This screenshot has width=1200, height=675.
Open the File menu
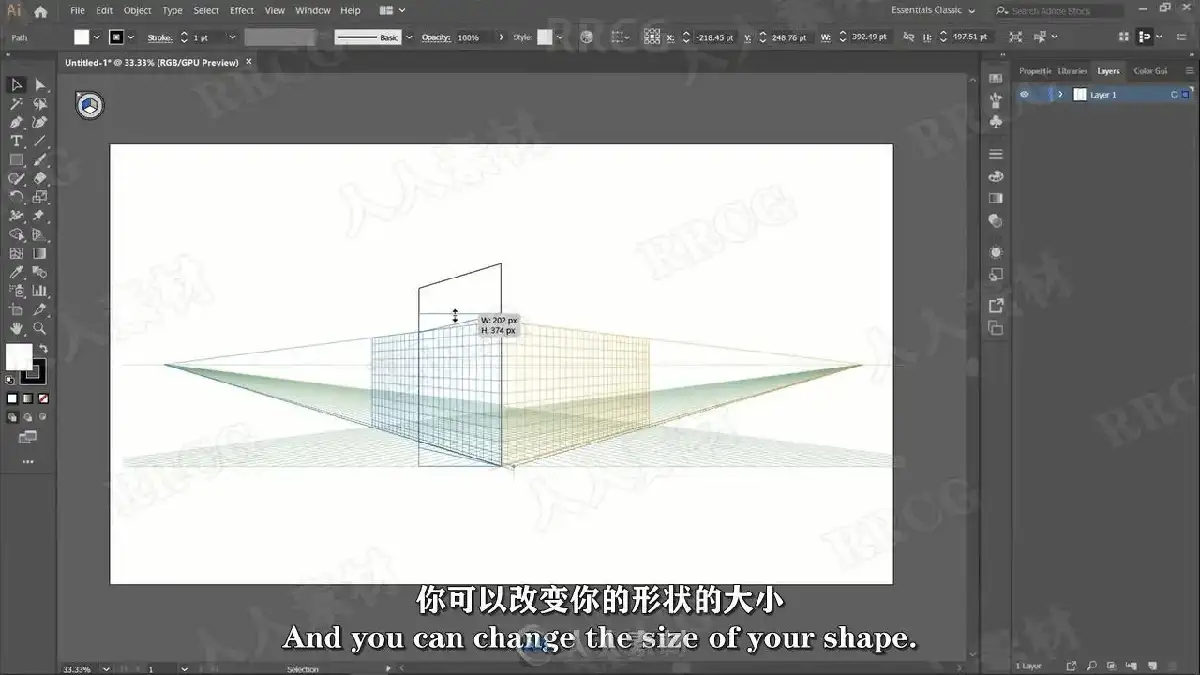[x=77, y=10]
